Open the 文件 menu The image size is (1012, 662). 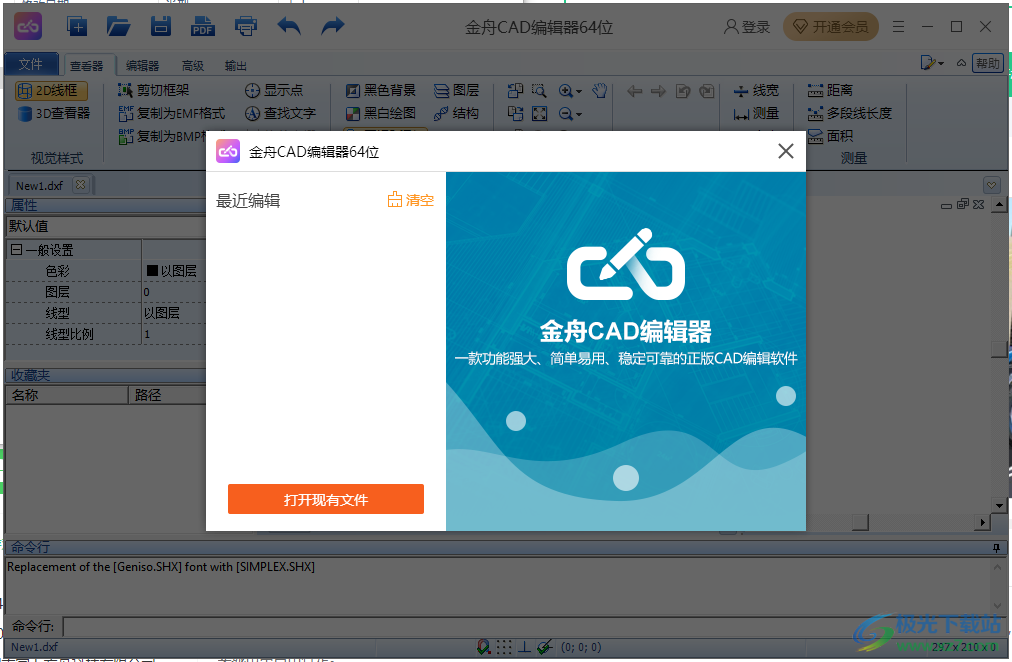tap(31, 64)
